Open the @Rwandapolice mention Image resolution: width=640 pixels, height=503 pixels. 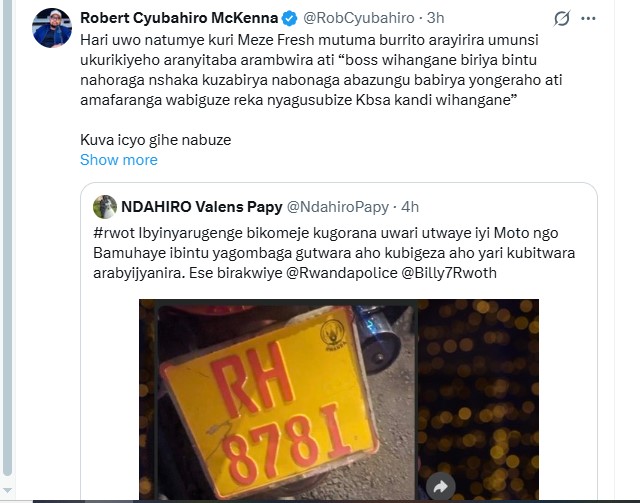(342, 273)
